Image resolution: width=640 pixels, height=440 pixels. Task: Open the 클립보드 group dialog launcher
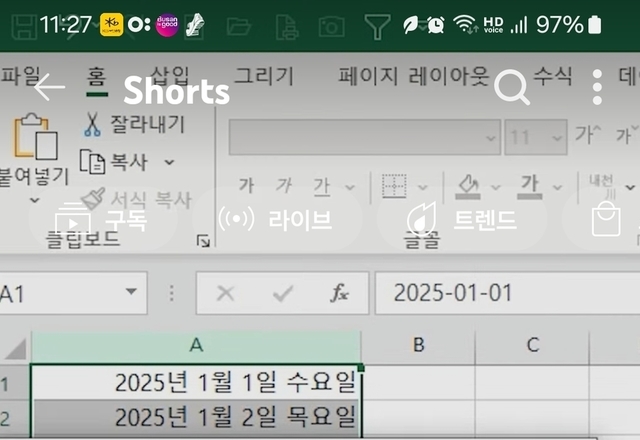(203, 241)
